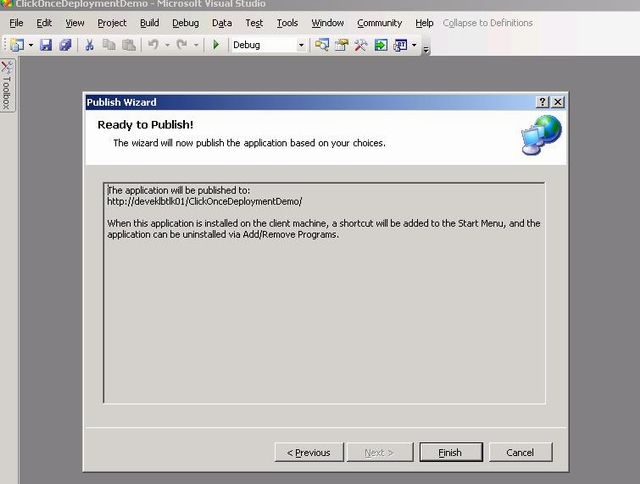Open the Help menu

pos(424,23)
